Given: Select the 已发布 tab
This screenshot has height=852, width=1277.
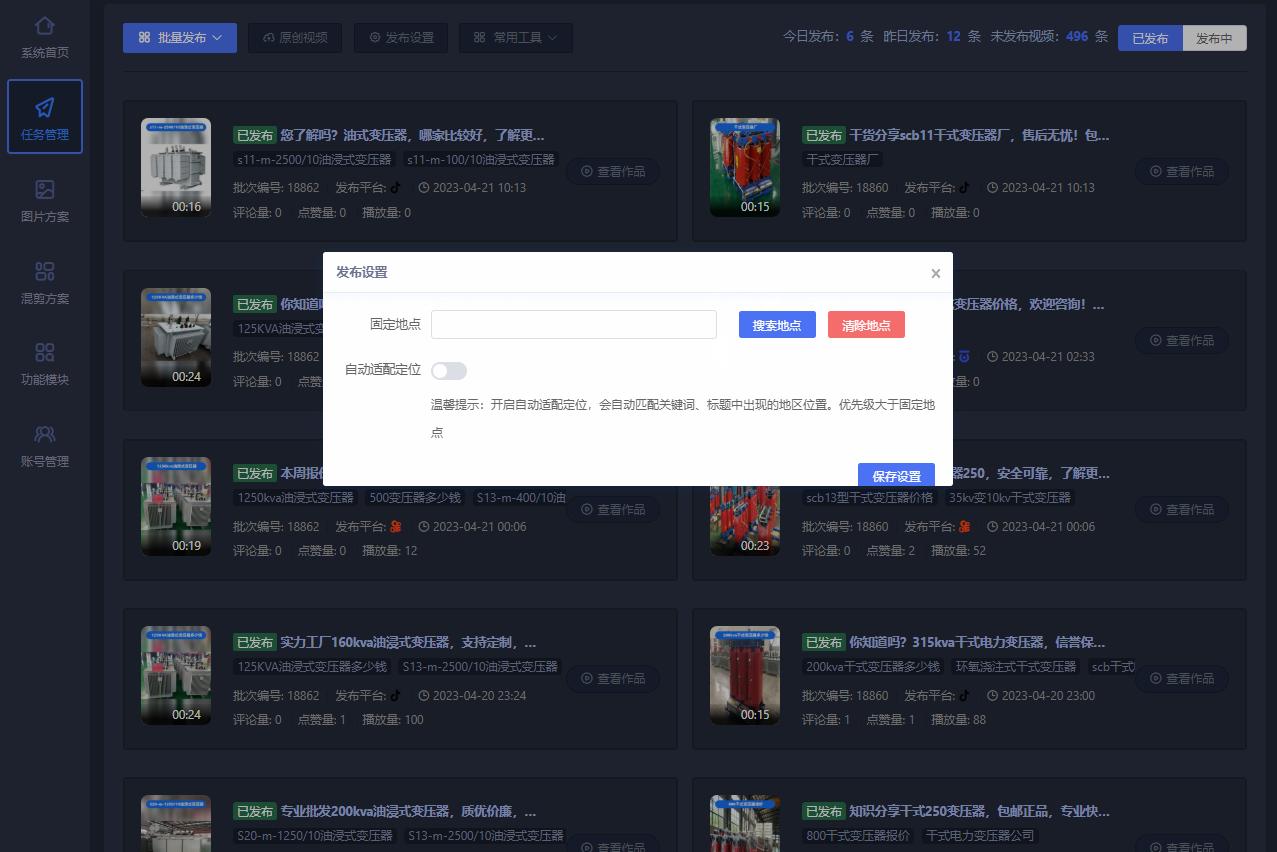Looking at the screenshot, I should tap(1150, 38).
